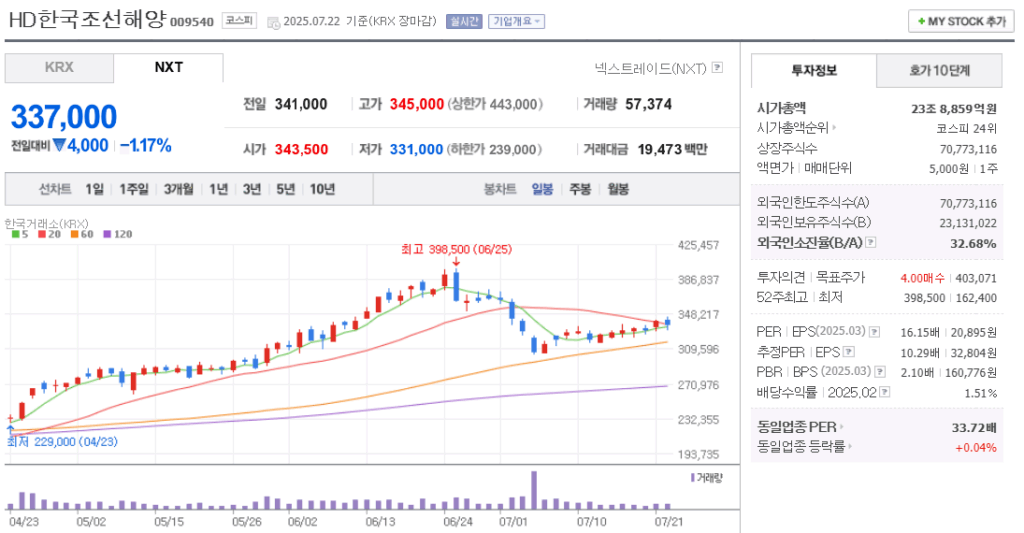Switch to the 월봉 candle chart
This screenshot has height=533, width=1024.
618,189
